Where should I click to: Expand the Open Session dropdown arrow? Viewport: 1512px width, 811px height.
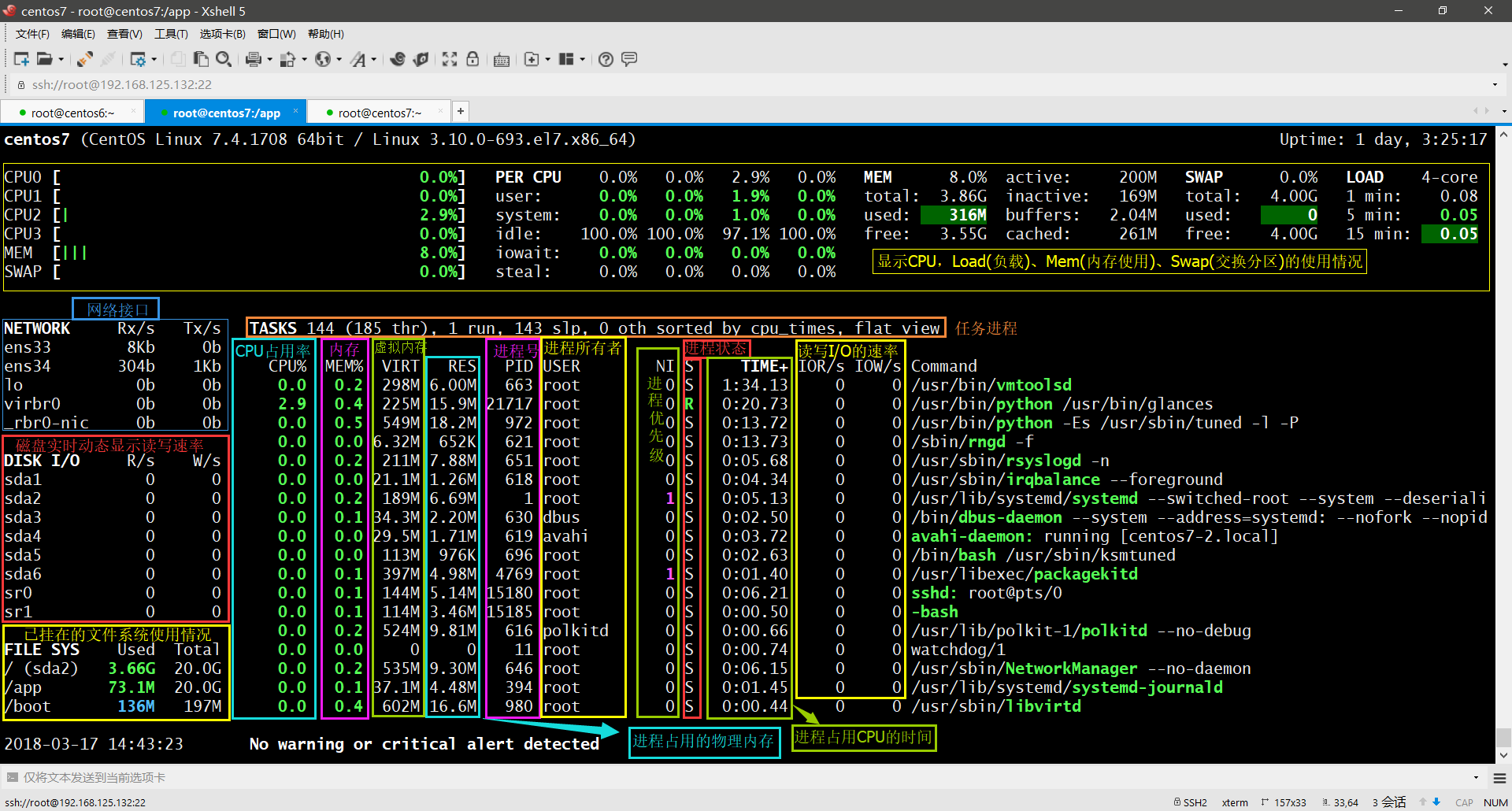pos(61,59)
